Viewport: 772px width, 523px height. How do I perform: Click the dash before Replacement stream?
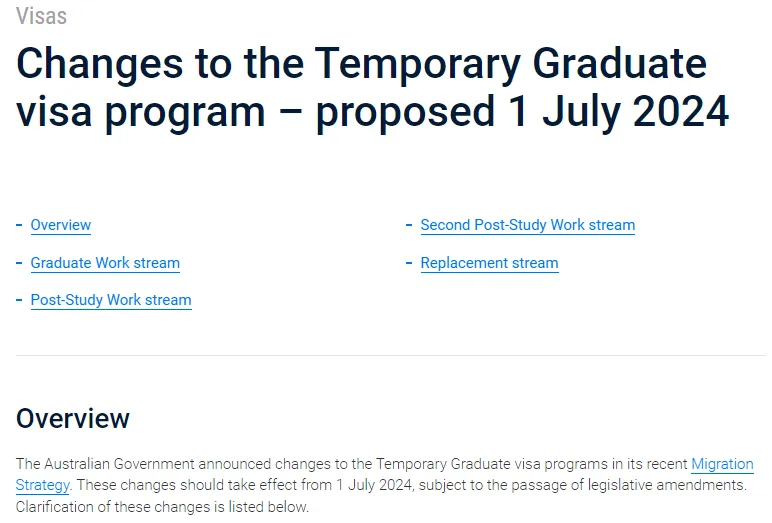point(409,263)
